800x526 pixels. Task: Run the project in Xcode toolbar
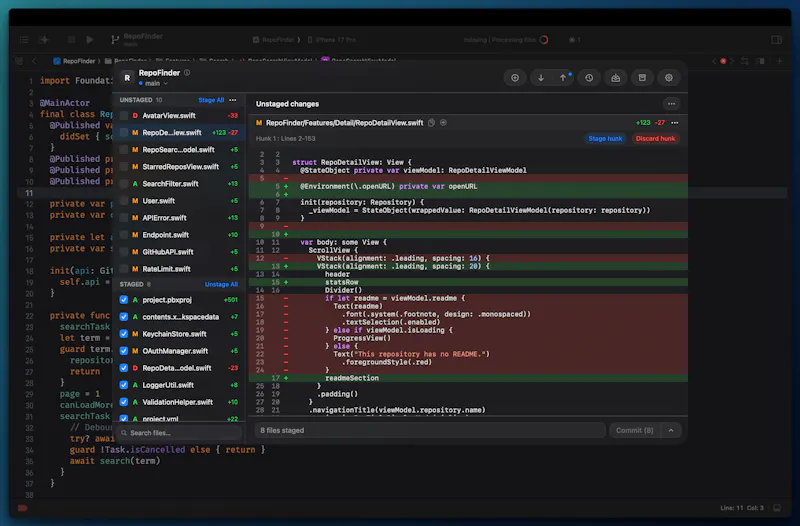click(90, 39)
